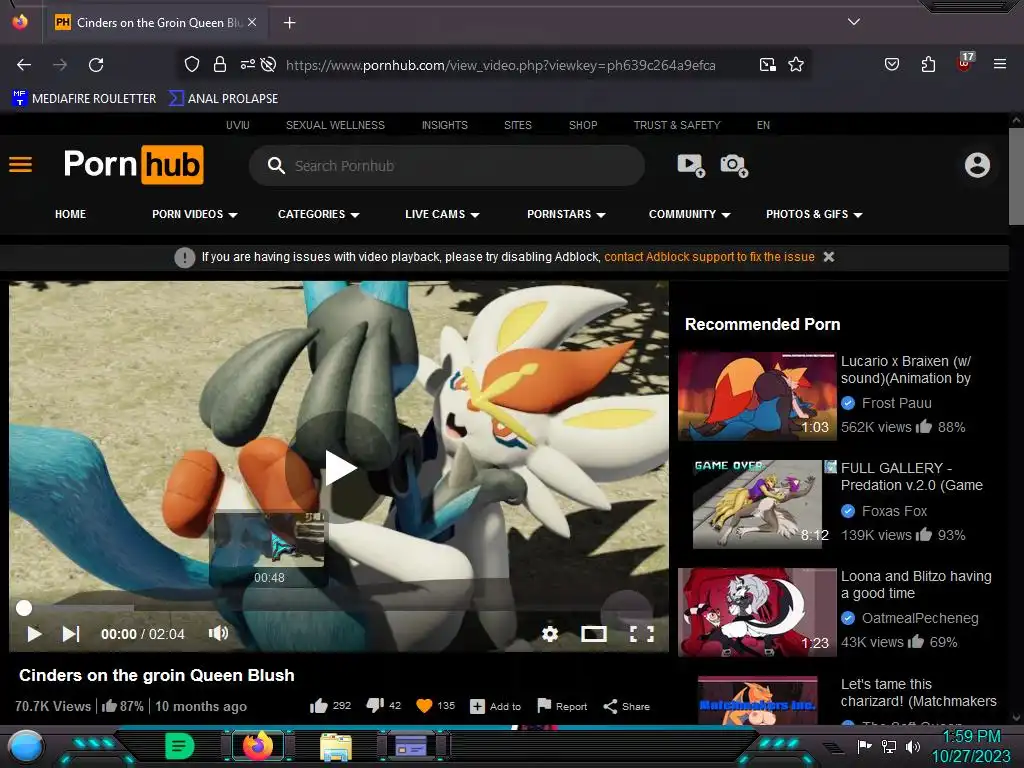Click the Pocket save icon in toolbar
Viewport: 1024px width, 768px height.
click(891, 64)
